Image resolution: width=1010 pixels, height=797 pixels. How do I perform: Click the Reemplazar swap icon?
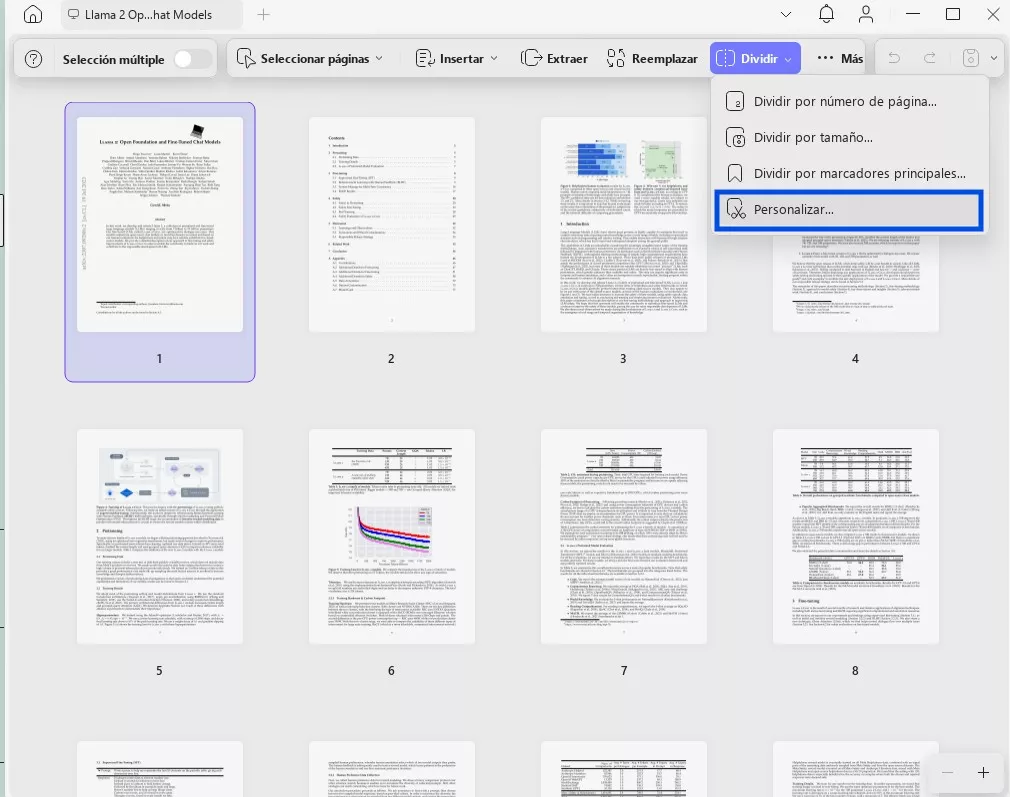click(x=616, y=59)
